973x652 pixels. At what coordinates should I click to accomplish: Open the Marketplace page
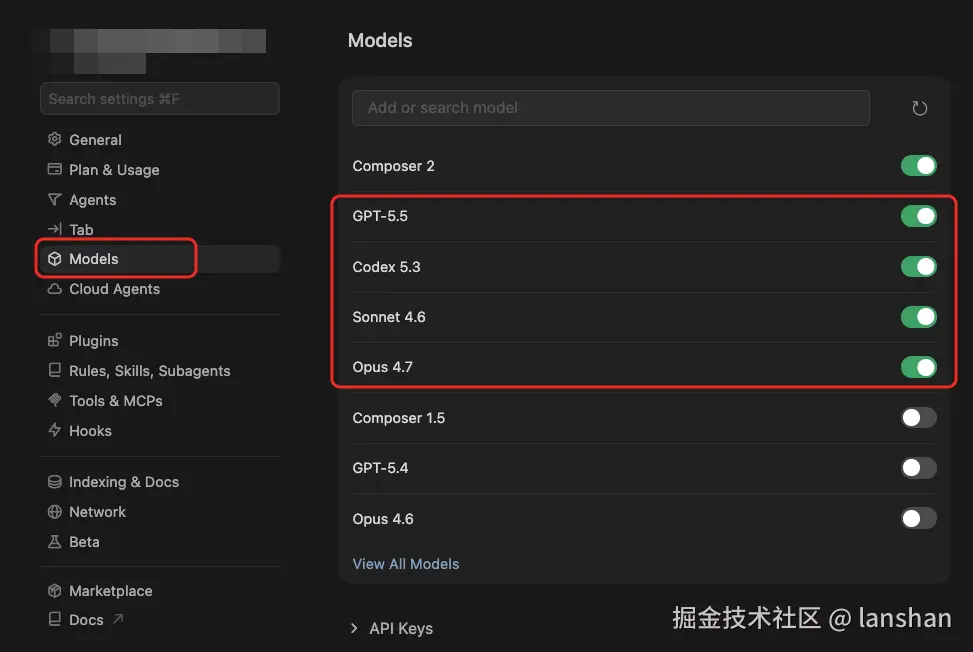(159, 591)
